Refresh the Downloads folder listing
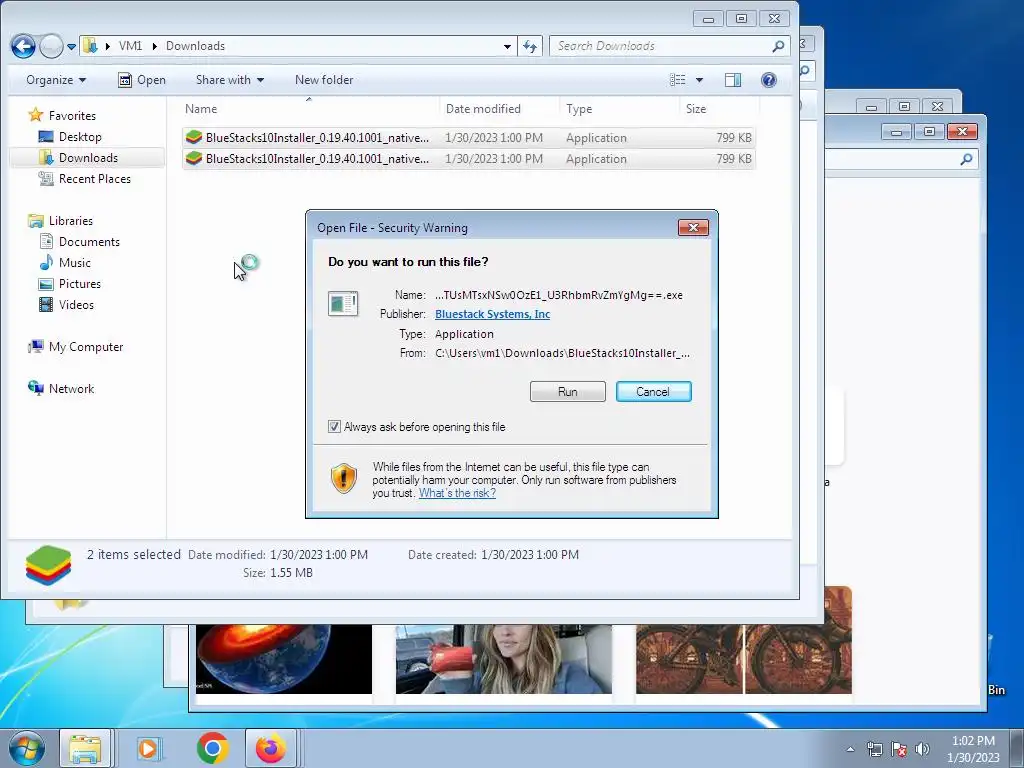1024x768 pixels. point(530,46)
